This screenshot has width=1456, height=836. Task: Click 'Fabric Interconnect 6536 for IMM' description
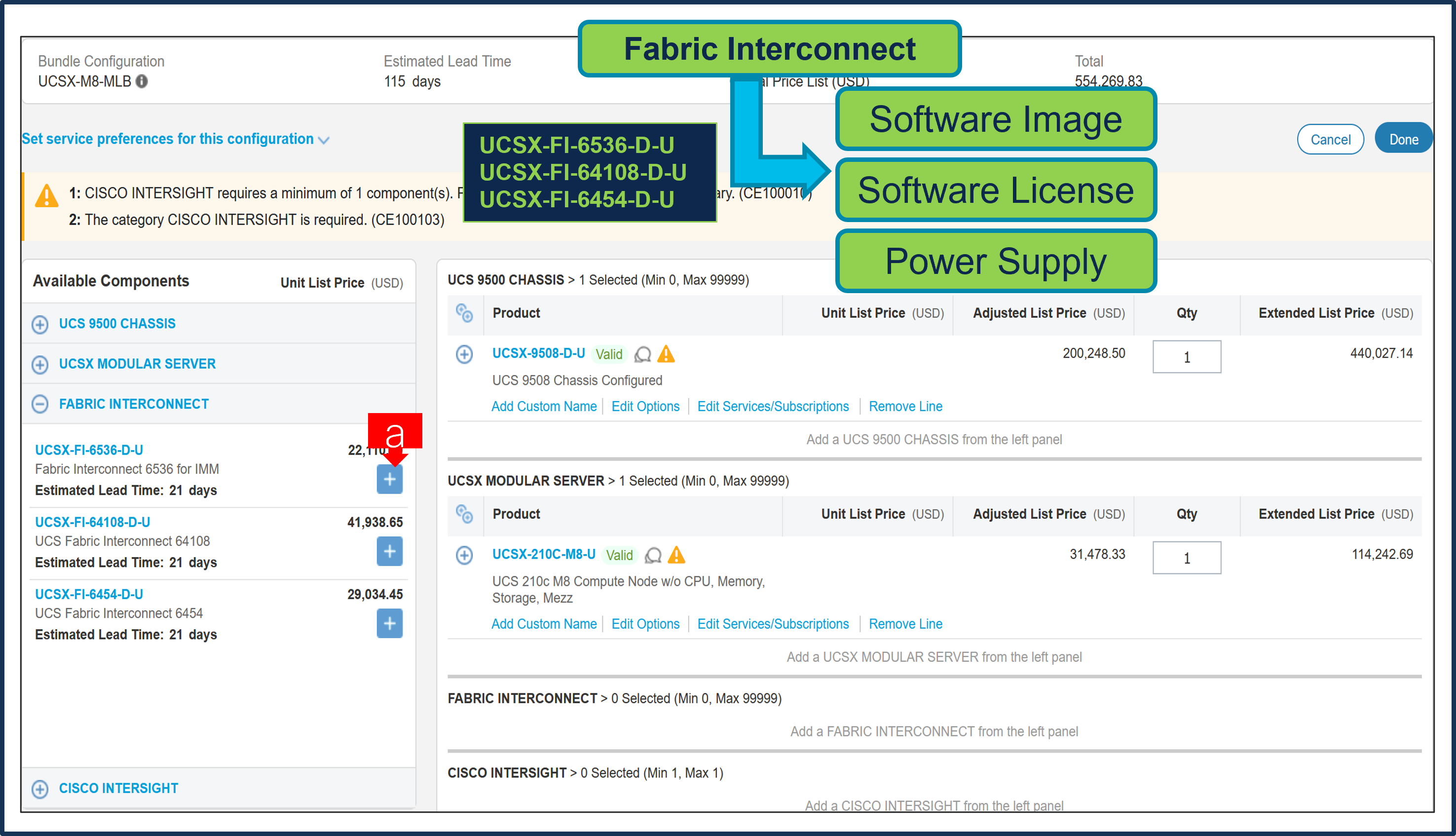(127, 470)
